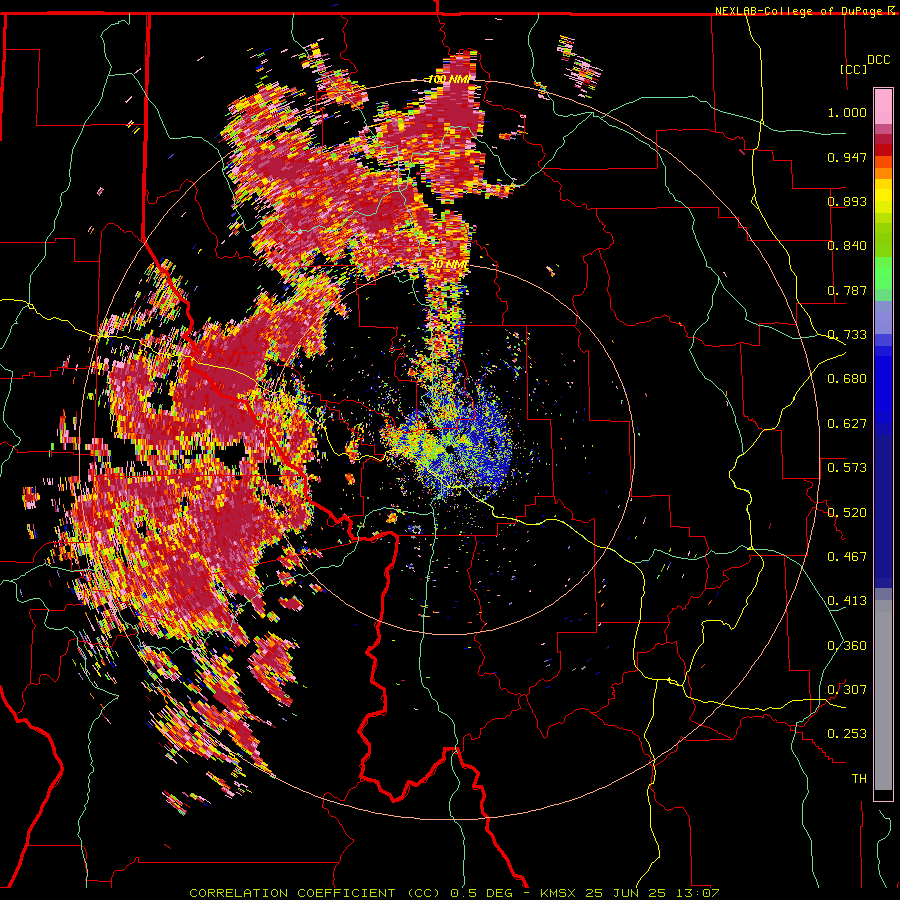Pick the lavender color bar segment above 0.733
900x900 pixels.
pos(883,317)
